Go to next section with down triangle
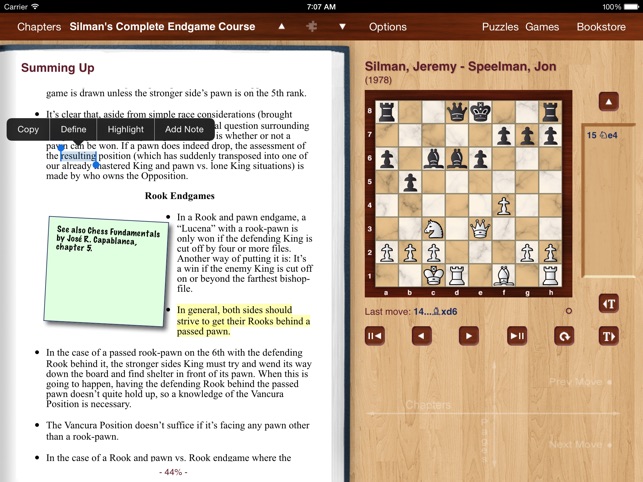The image size is (643, 482). tap(342, 27)
